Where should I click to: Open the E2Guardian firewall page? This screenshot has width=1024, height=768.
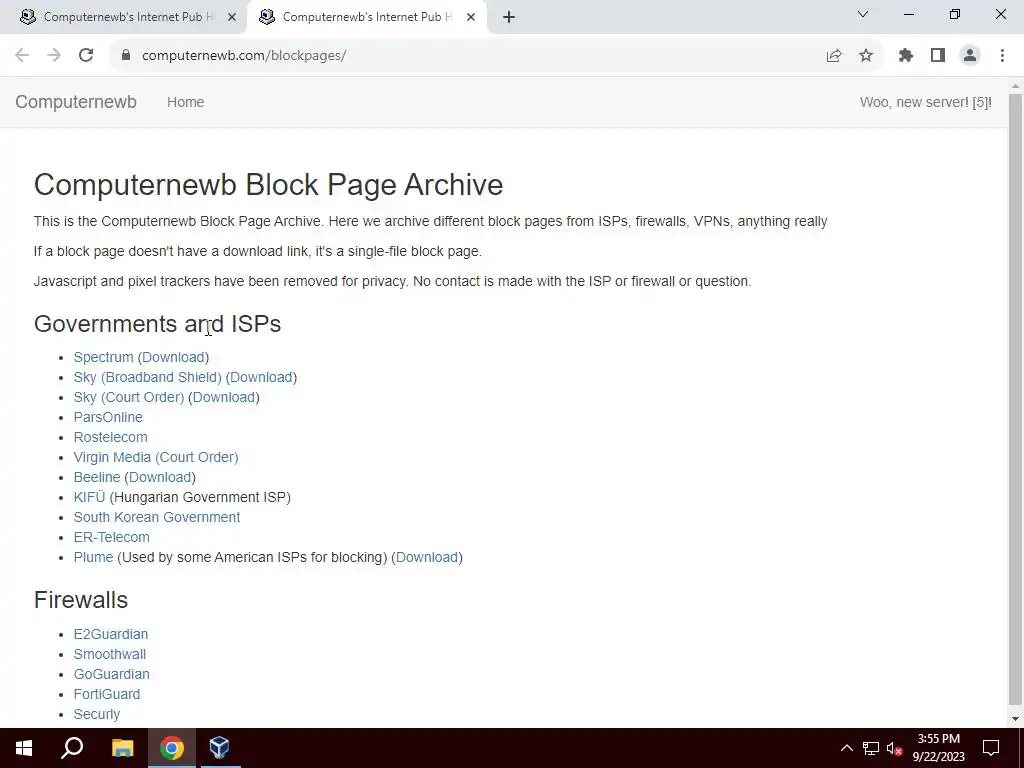[x=111, y=634]
